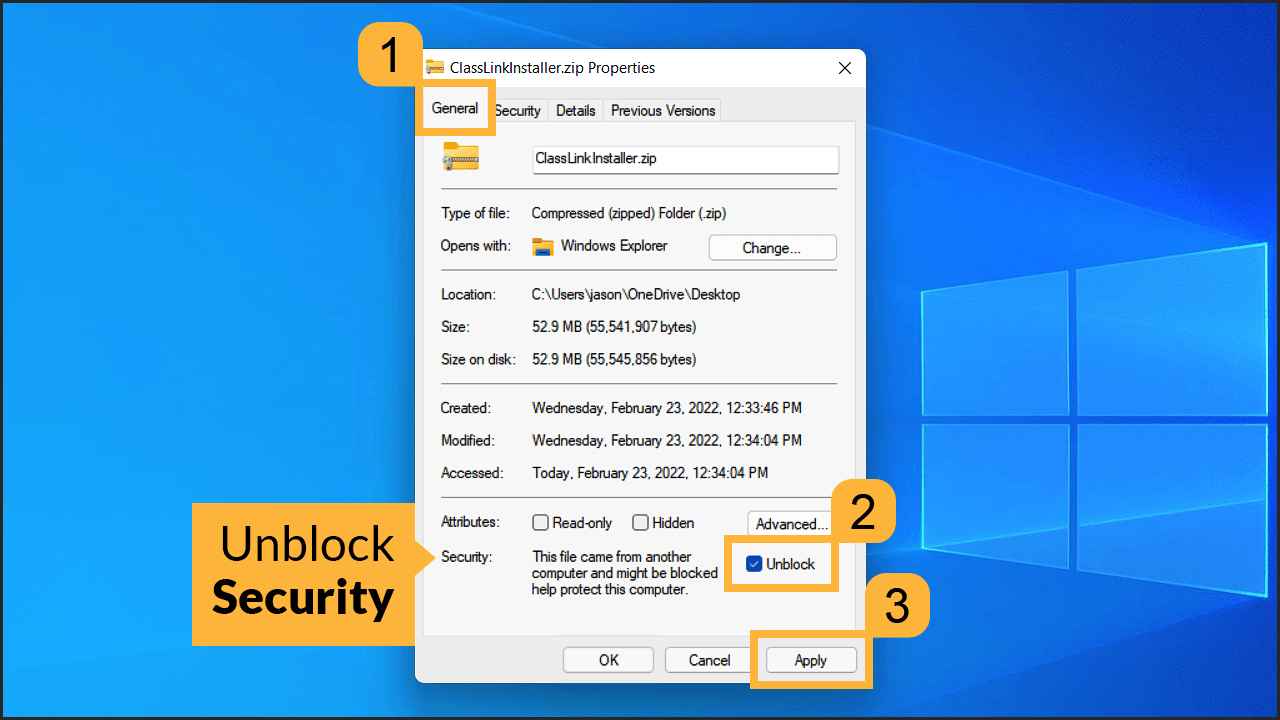Click the Cancel button

tap(710, 660)
